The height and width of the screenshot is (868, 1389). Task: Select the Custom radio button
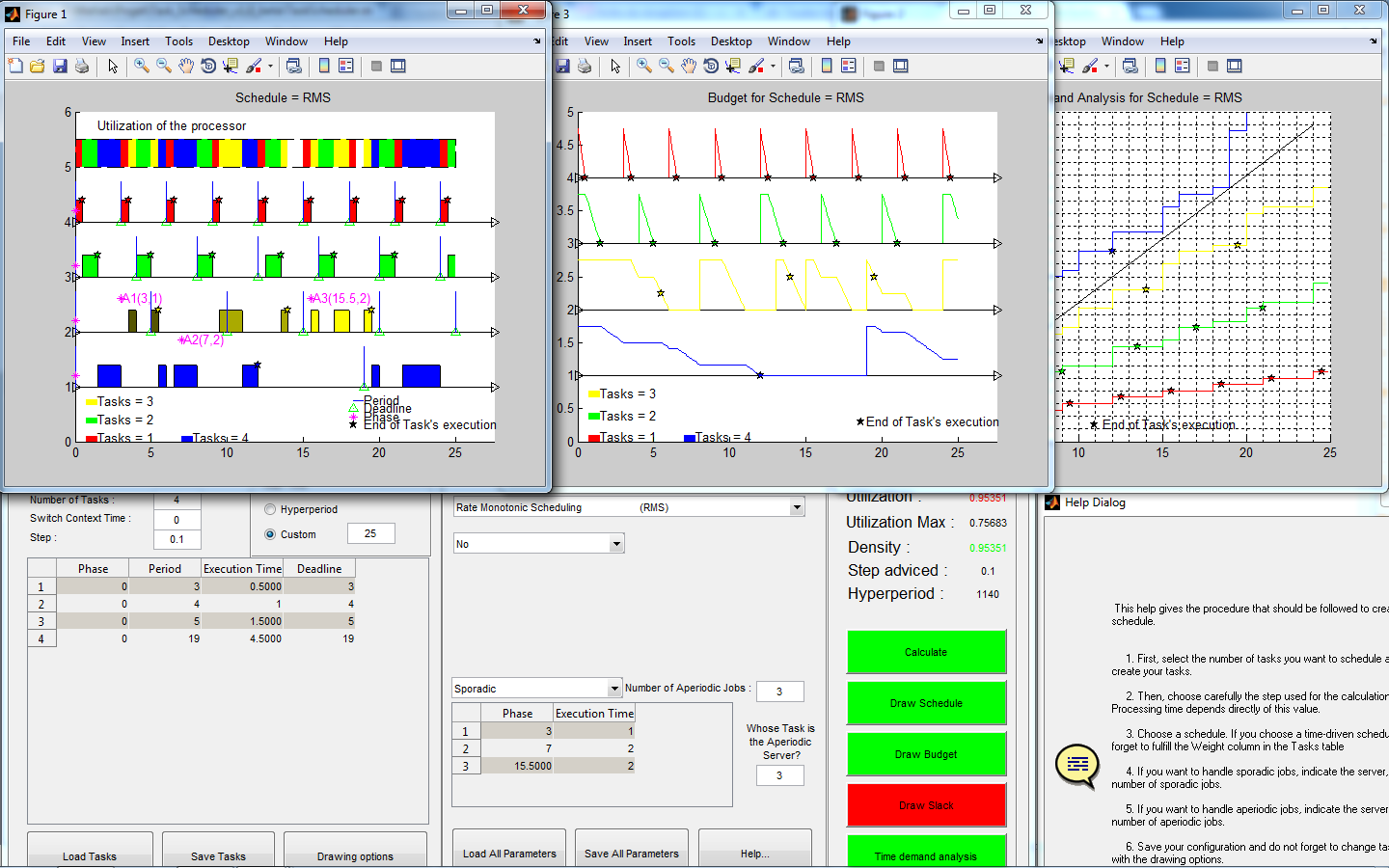pyautogui.click(x=270, y=534)
